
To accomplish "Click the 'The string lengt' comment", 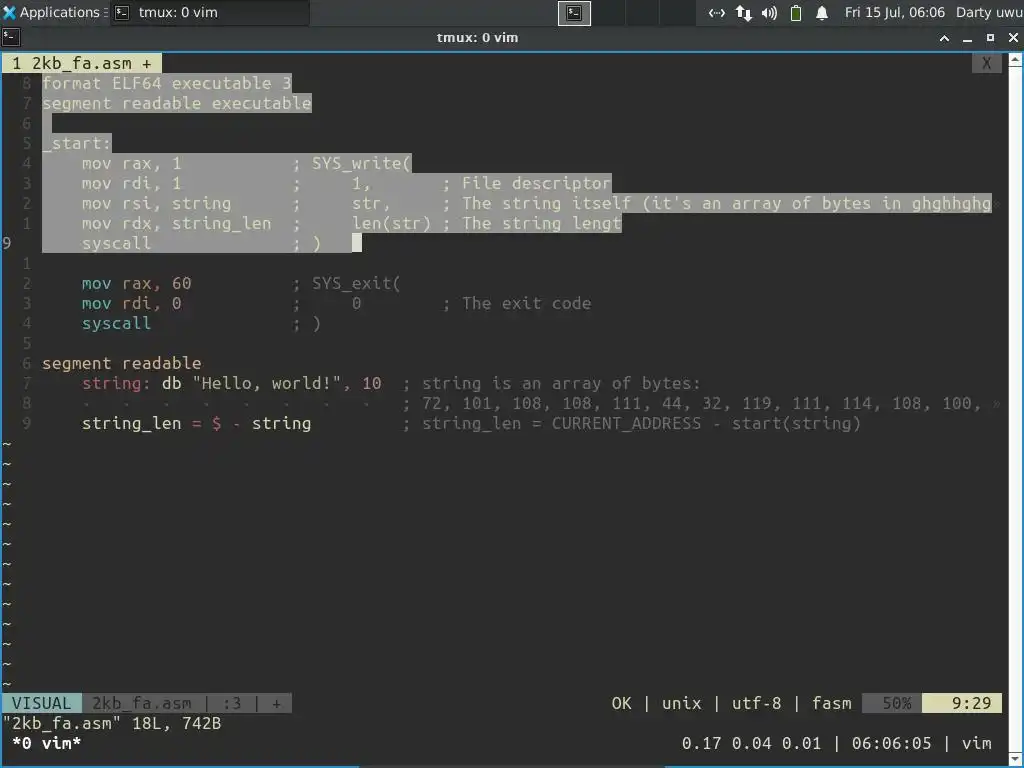I will [541, 223].
